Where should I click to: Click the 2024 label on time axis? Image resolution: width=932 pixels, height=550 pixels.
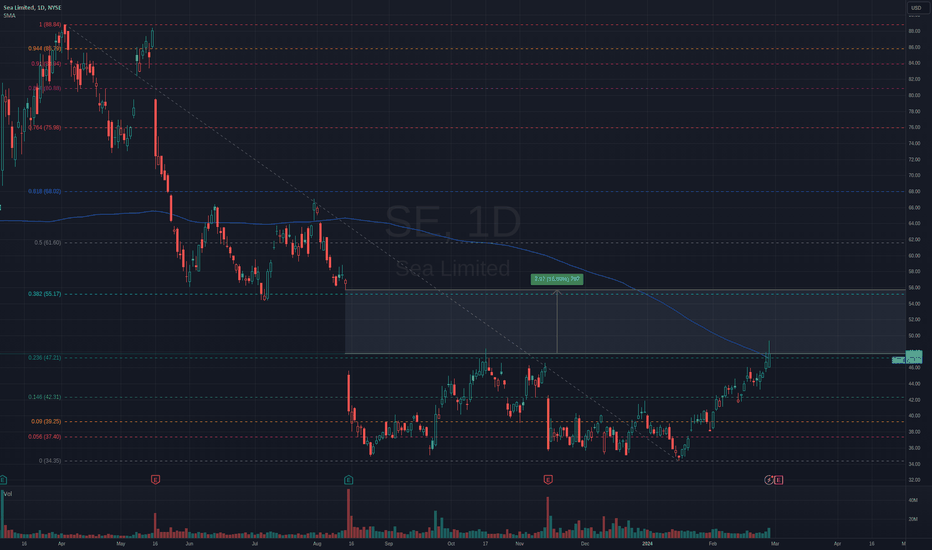[x=647, y=543]
